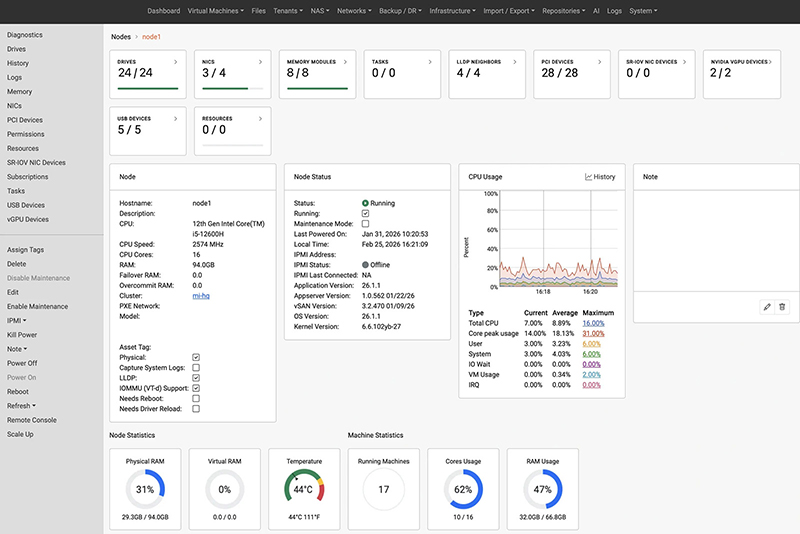Click the USB Devices card arrow icon
The image size is (800, 534).
point(176,119)
